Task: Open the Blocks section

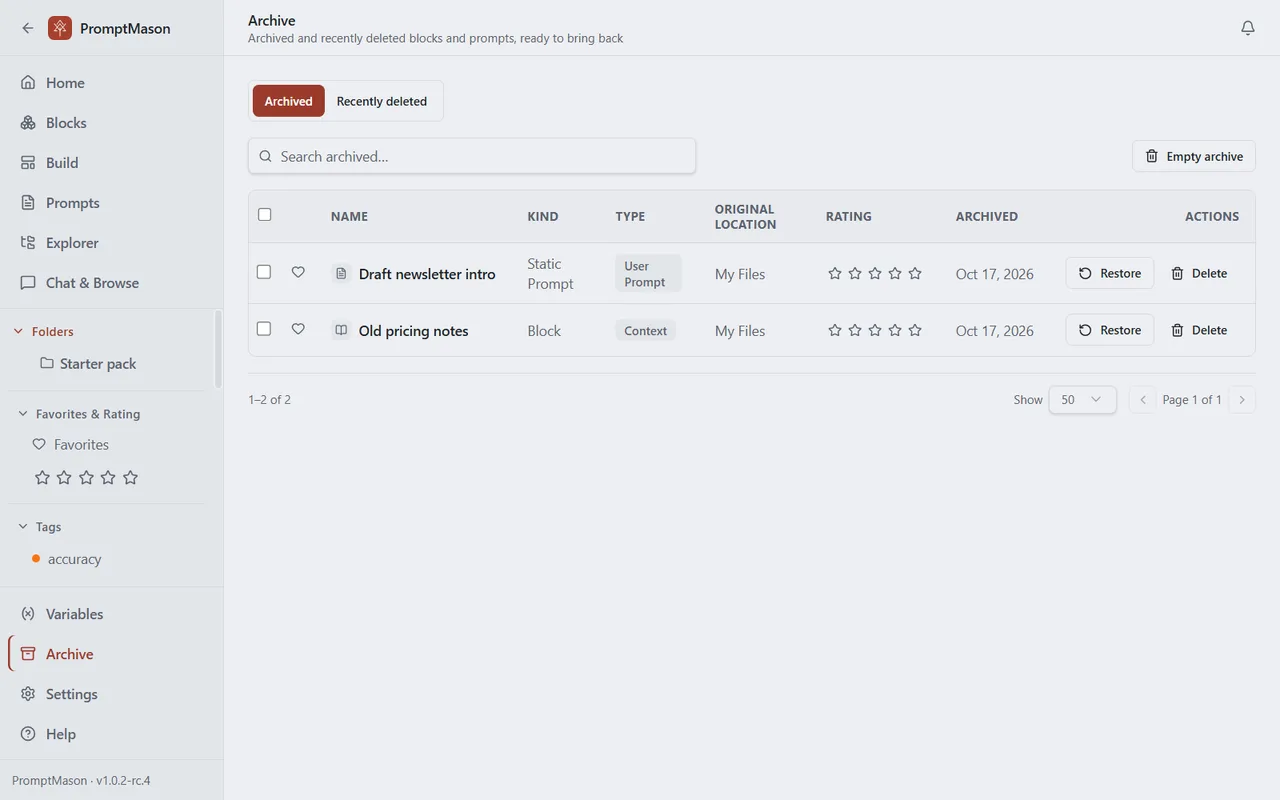Action: [111, 123]
